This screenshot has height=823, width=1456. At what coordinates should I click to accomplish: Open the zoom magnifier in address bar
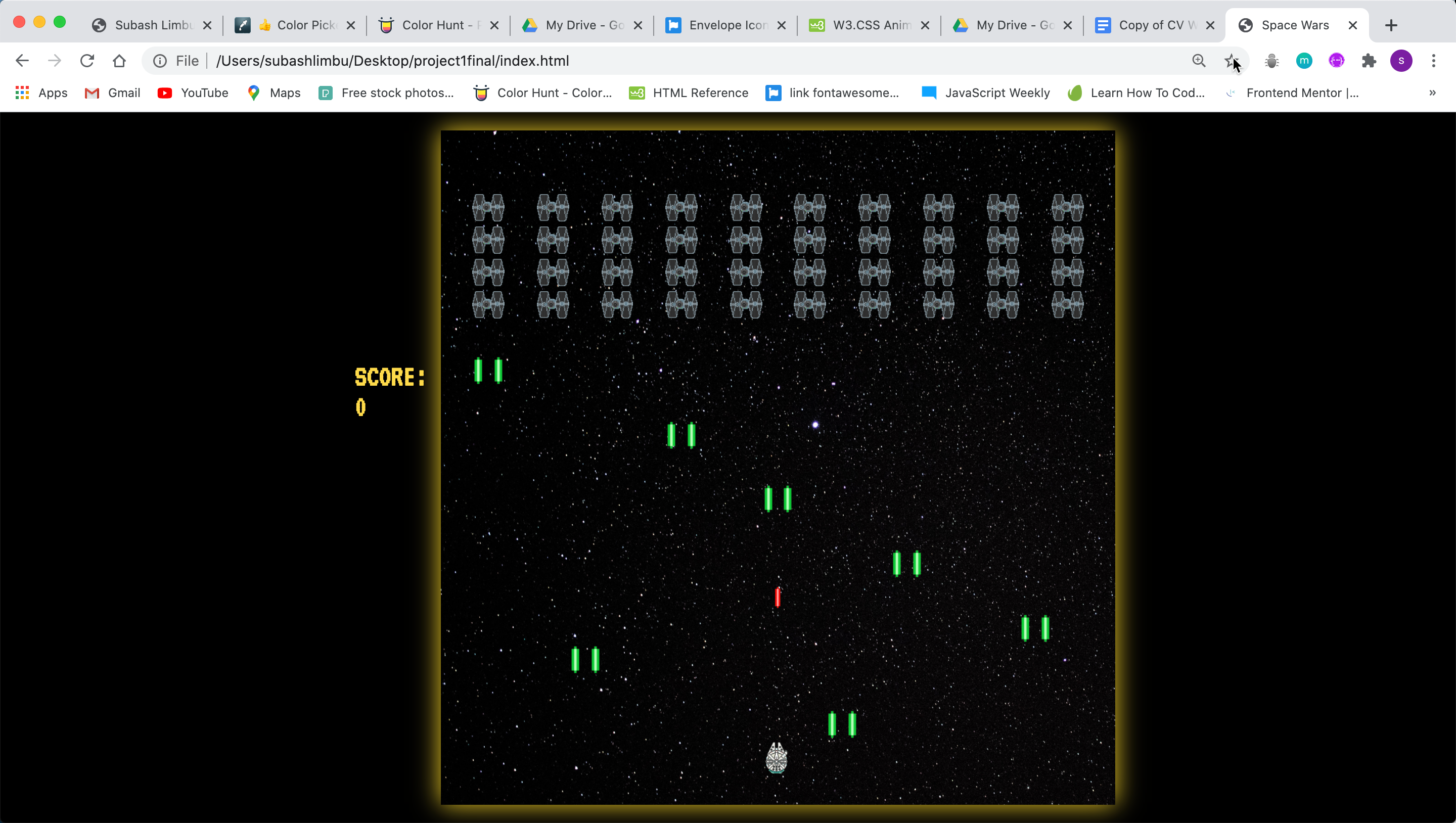tap(1199, 61)
